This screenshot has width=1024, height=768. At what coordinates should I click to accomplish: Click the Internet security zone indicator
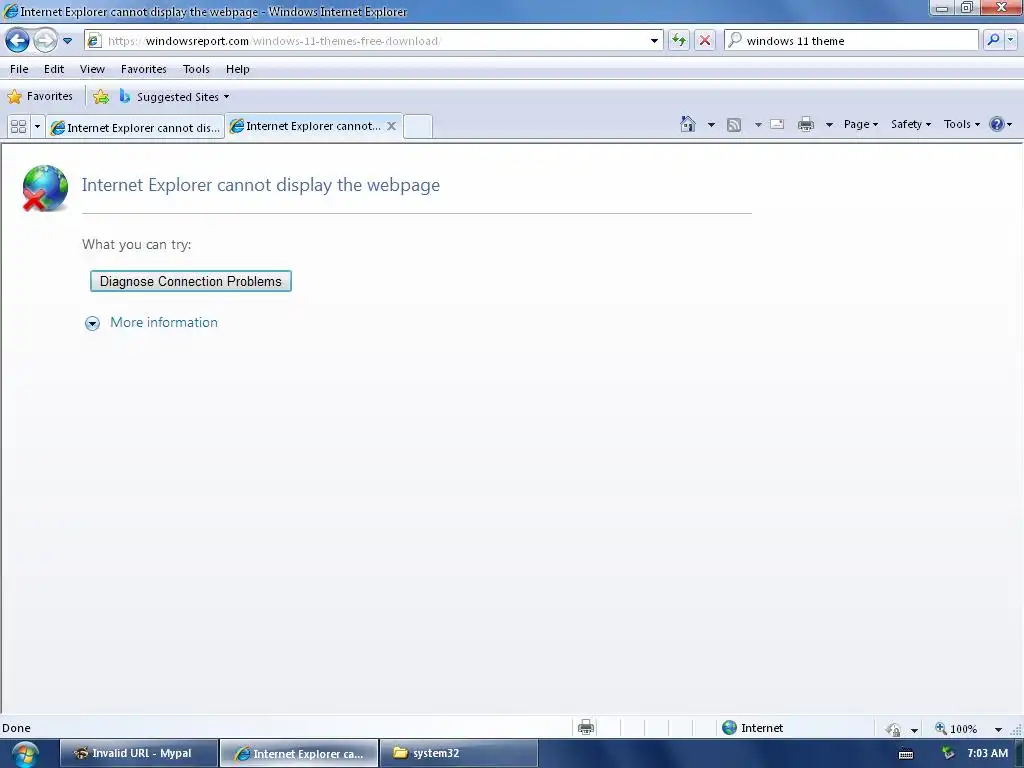752,728
